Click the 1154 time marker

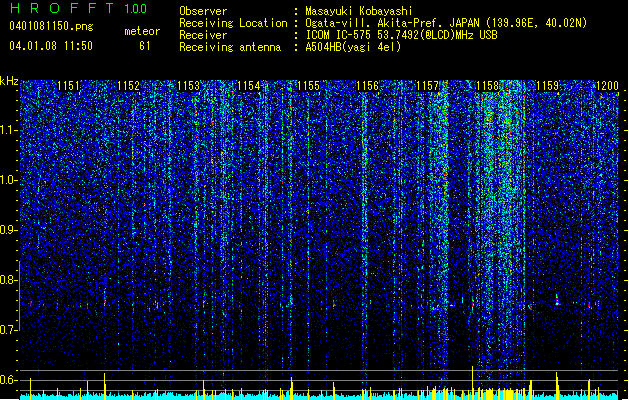pos(248,86)
